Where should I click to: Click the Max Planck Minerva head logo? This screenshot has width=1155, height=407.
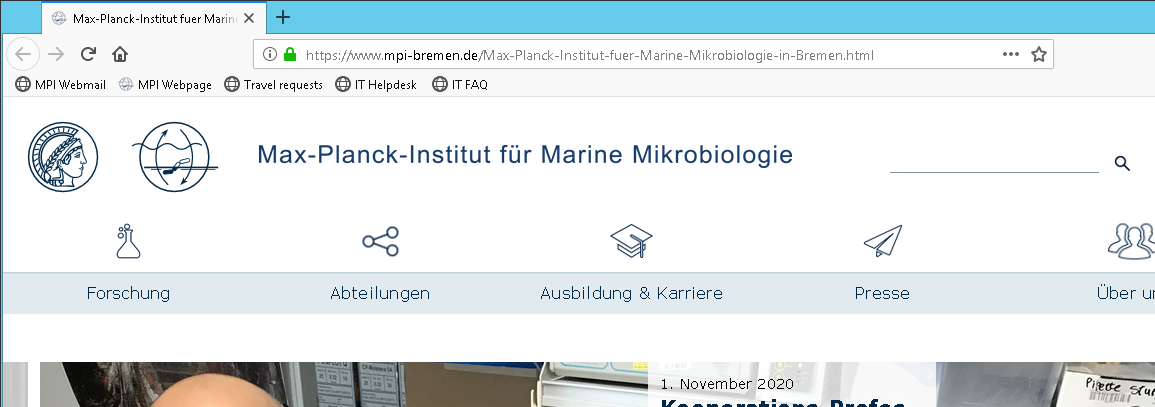coord(63,158)
